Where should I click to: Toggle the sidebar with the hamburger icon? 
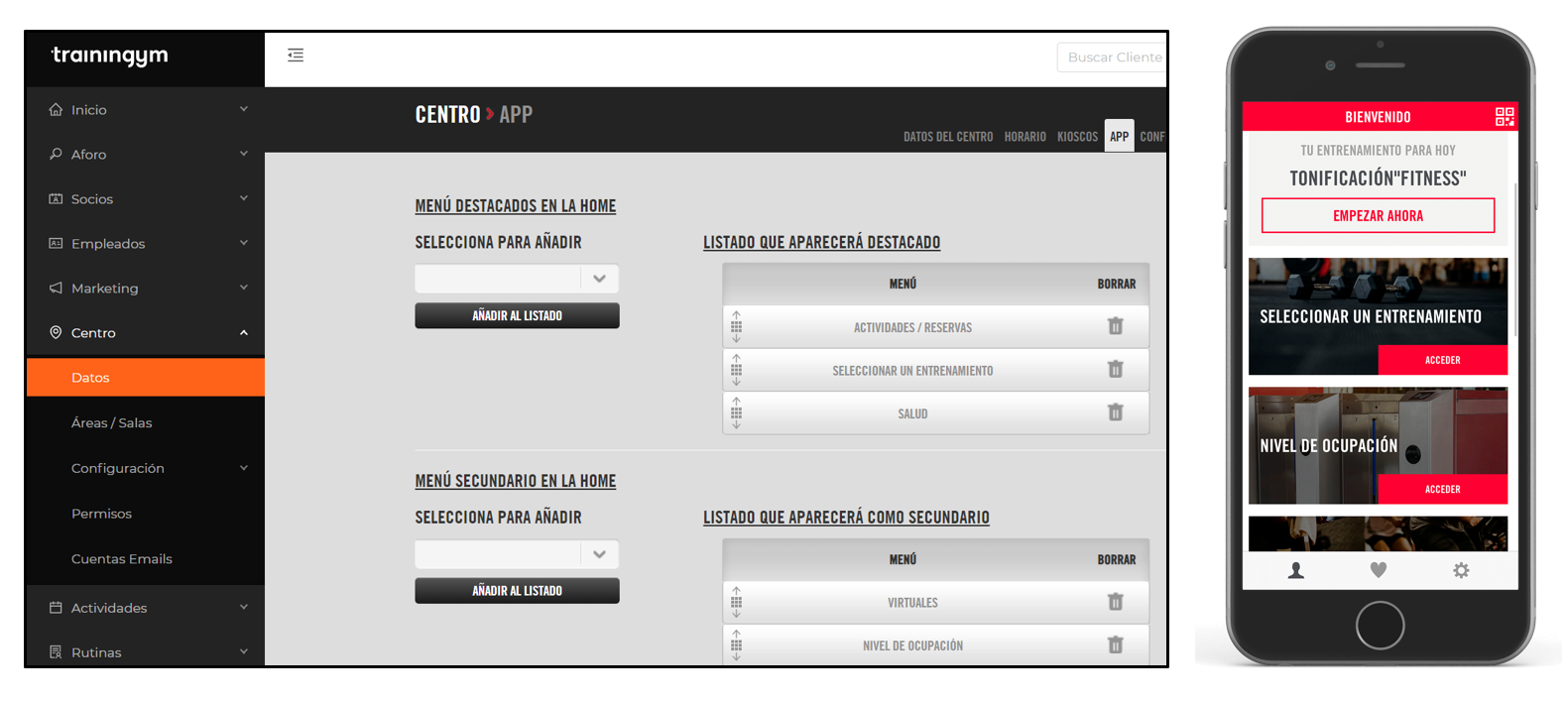pyautogui.click(x=296, y=56)
